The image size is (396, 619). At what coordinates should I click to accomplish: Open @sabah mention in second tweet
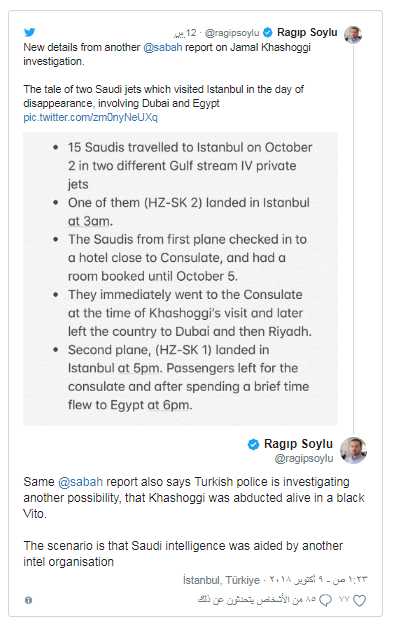click(81, 482)
